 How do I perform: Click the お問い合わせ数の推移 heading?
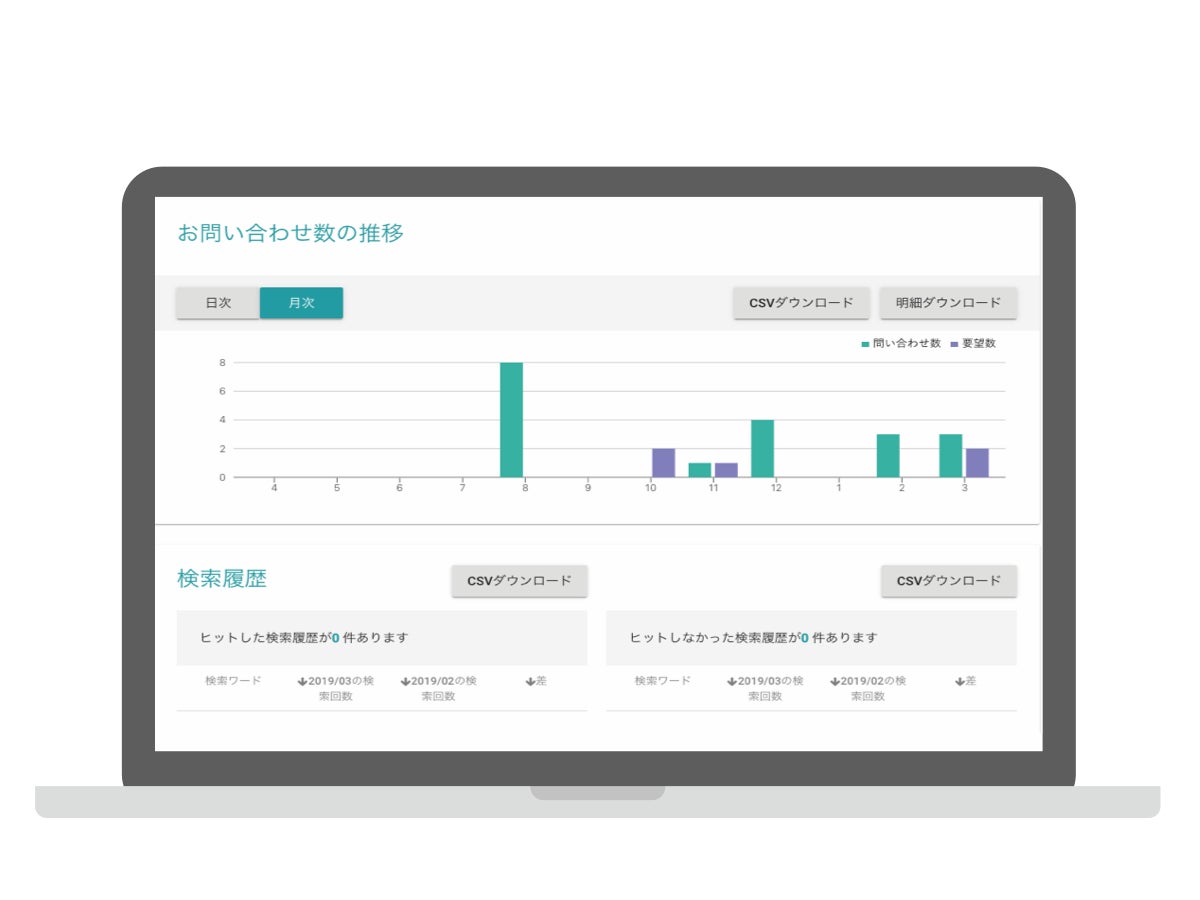[291, 233]
